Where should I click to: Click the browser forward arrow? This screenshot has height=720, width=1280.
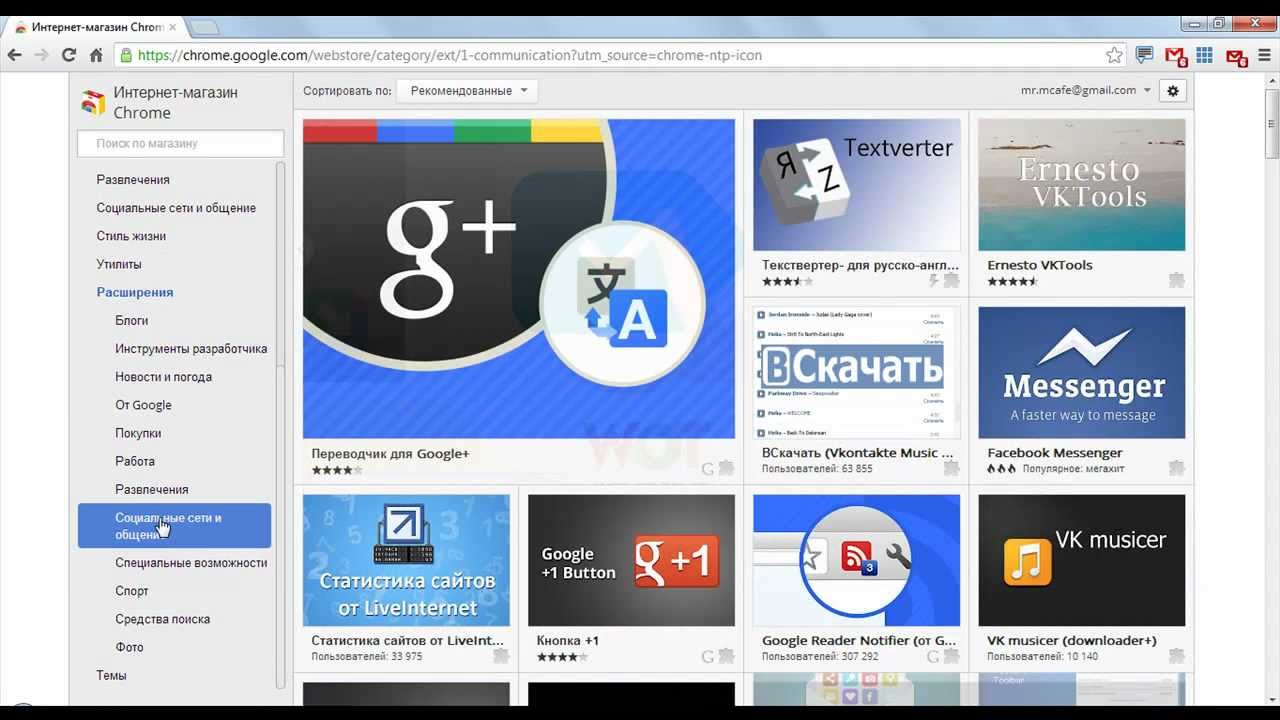[x=41, y=56]
